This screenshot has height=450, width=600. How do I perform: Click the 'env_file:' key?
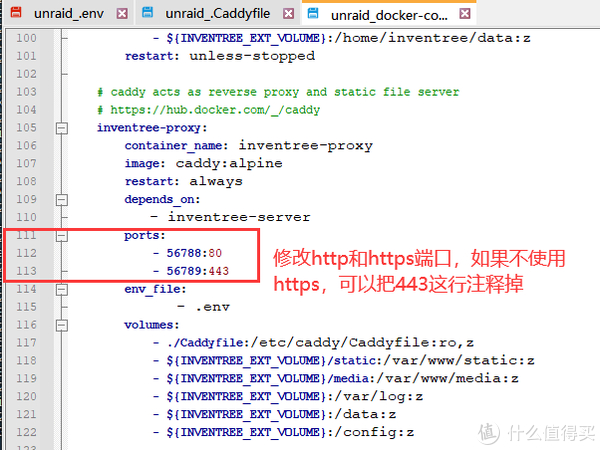155,289
